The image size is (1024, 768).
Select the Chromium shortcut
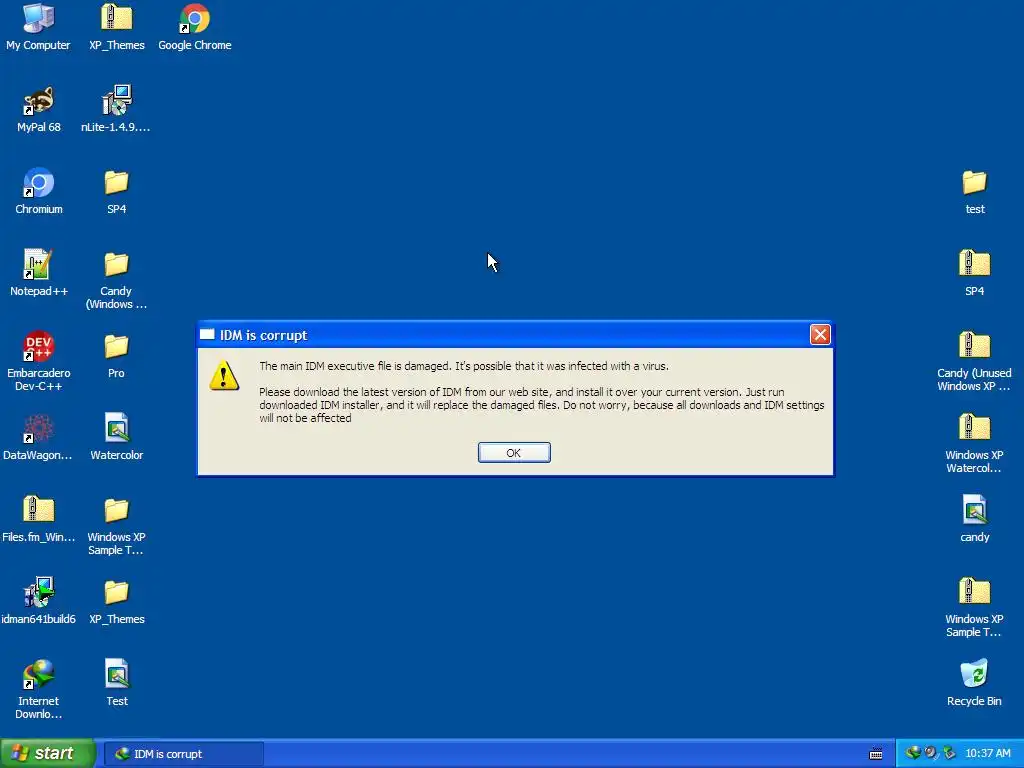point(39,191)
